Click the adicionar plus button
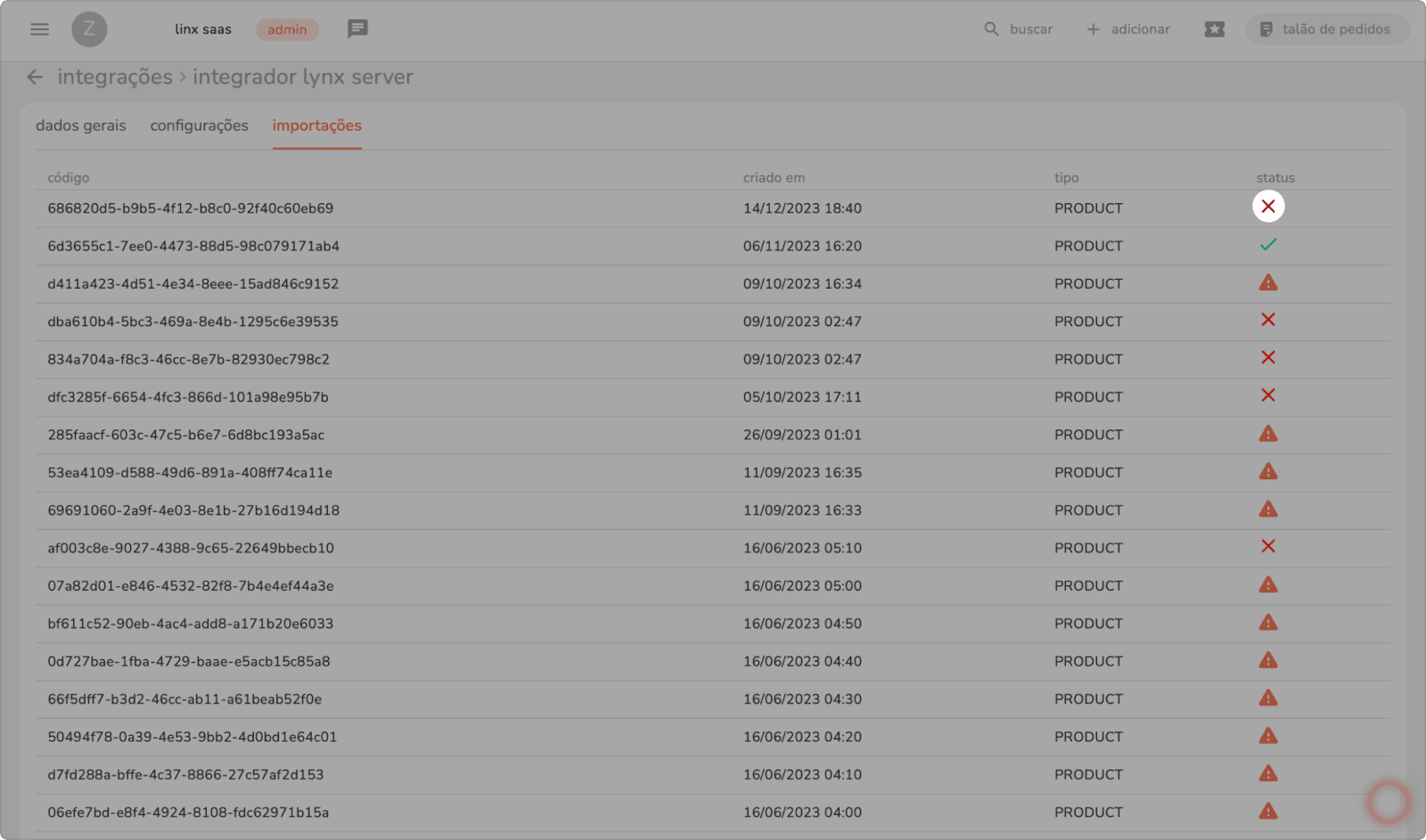 pos(1127,29)
